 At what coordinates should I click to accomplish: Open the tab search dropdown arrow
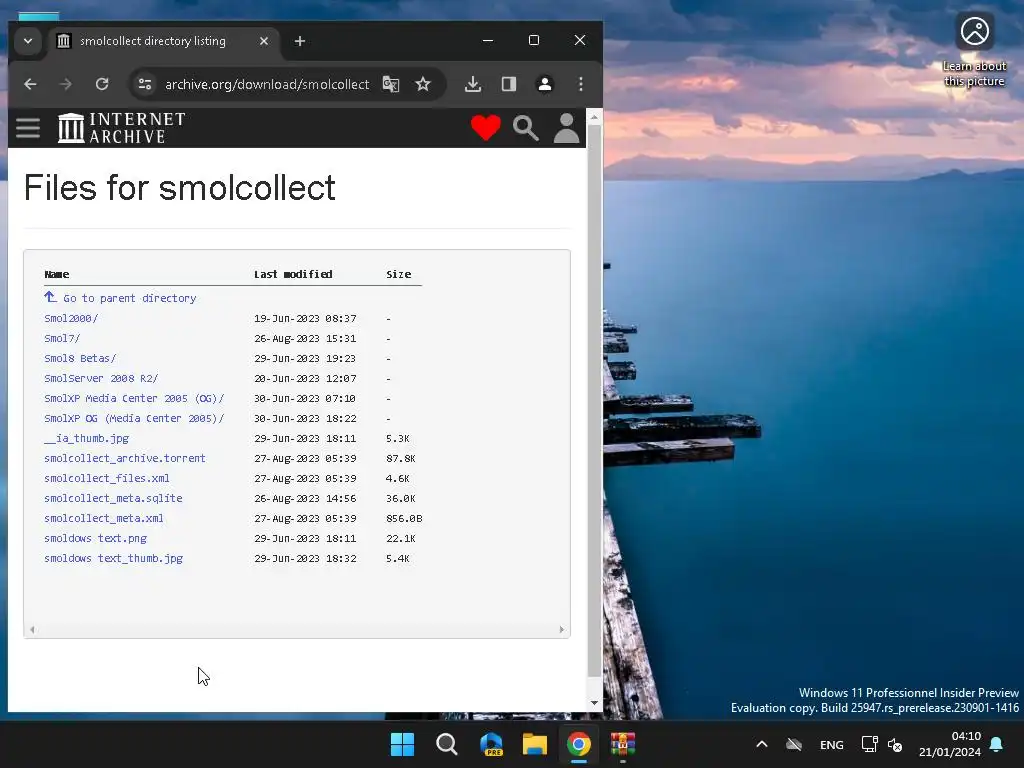[x=27, y=41]
